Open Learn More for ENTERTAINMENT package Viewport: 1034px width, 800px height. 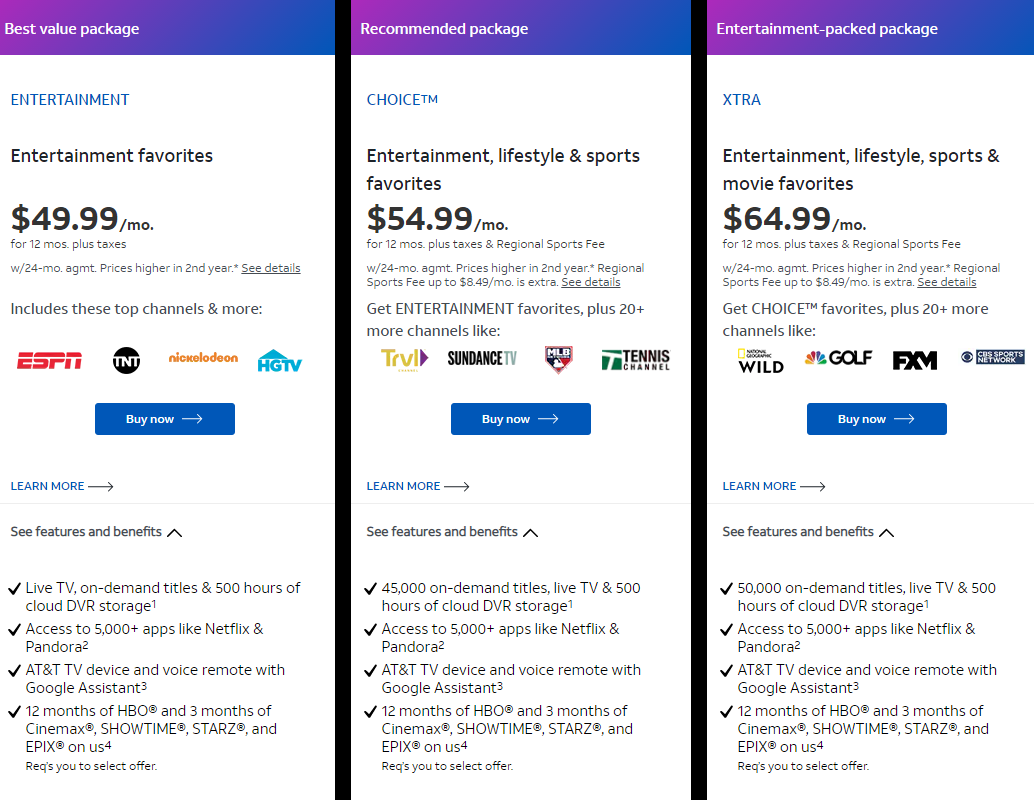tap(62, 486)
